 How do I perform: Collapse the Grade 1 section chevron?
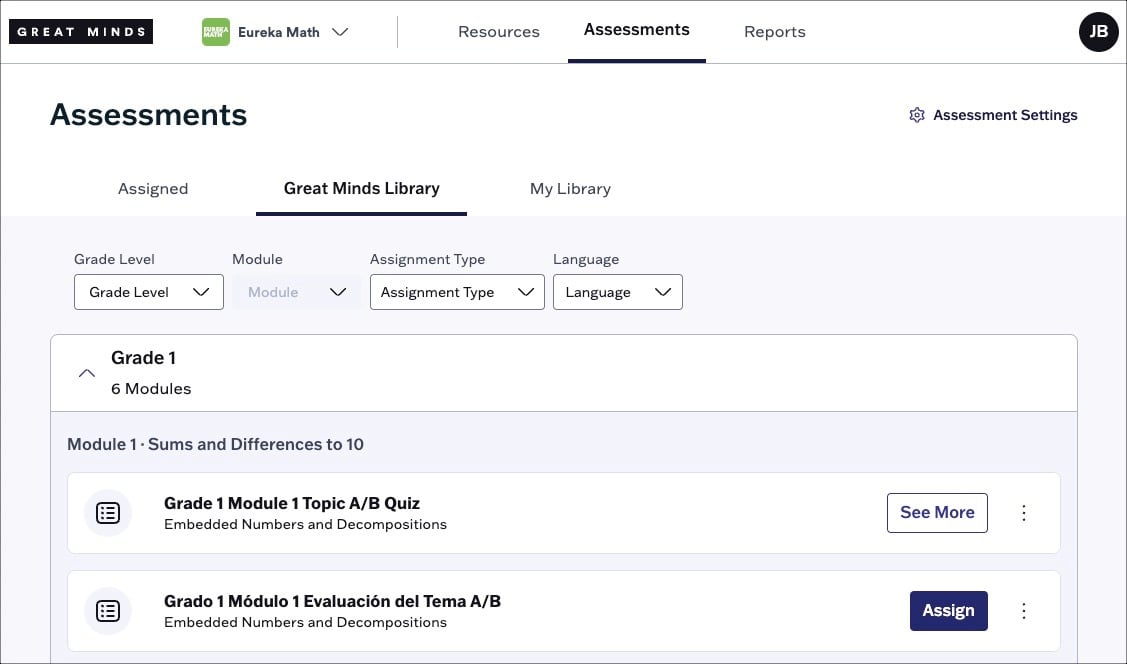point(87,373)
